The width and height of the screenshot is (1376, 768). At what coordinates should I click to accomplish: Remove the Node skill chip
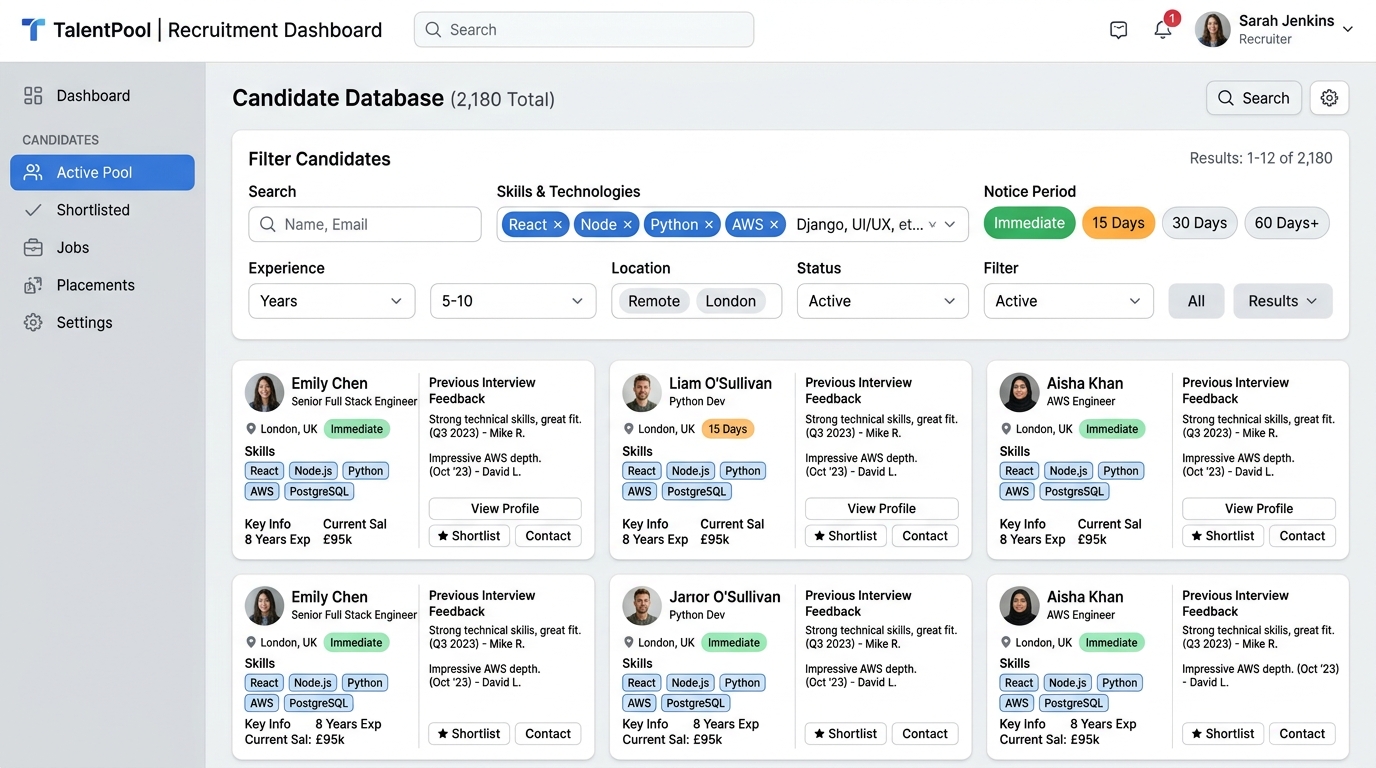tap(628, 224)
